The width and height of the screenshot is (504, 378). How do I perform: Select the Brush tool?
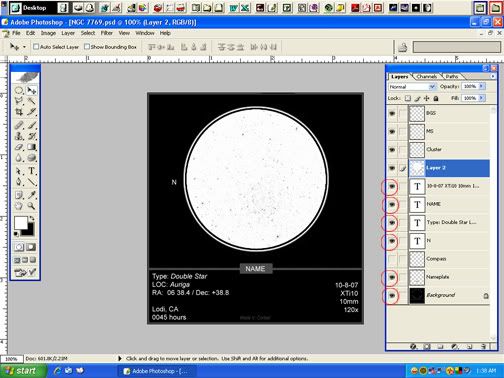point(32,125)
